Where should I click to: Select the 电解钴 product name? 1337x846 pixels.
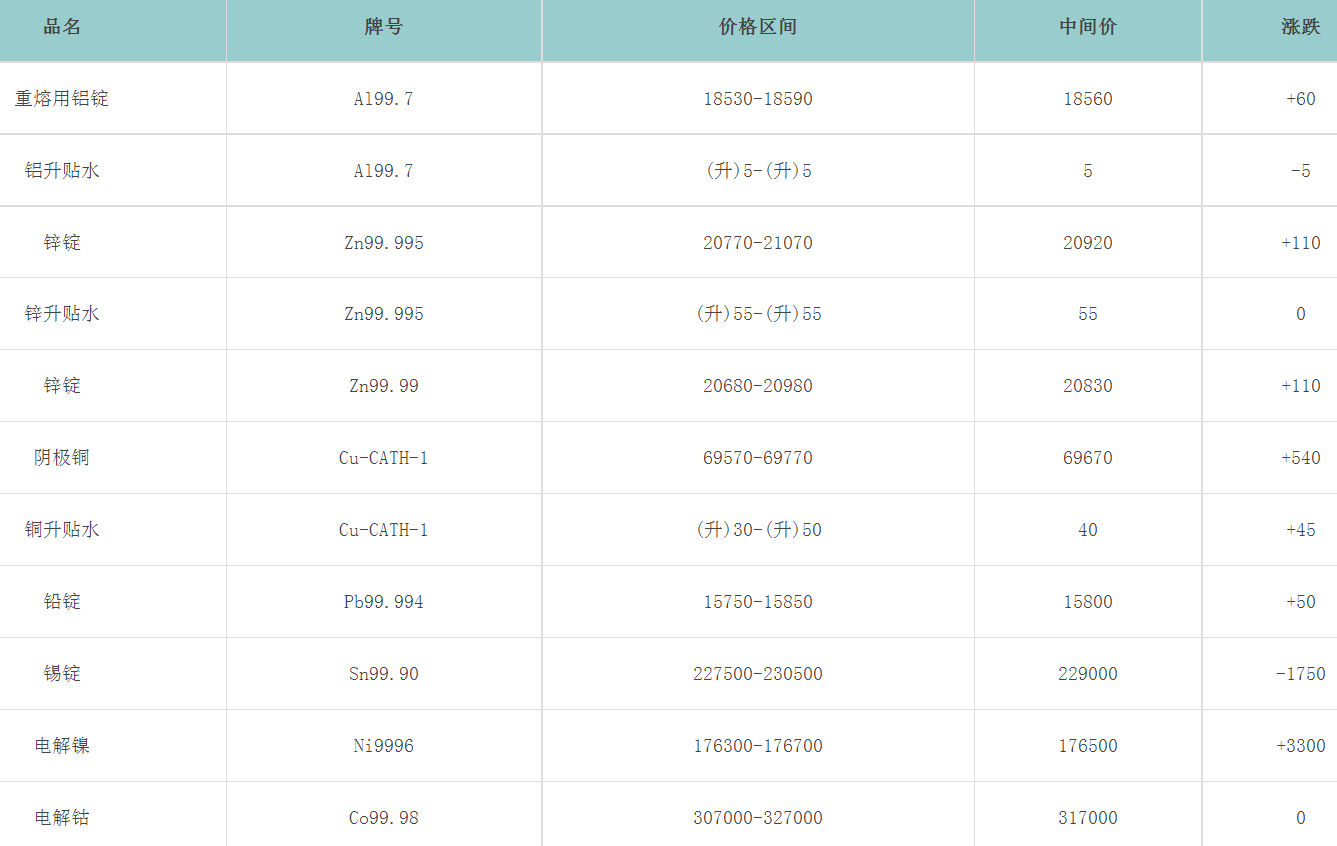click(62, 818)
